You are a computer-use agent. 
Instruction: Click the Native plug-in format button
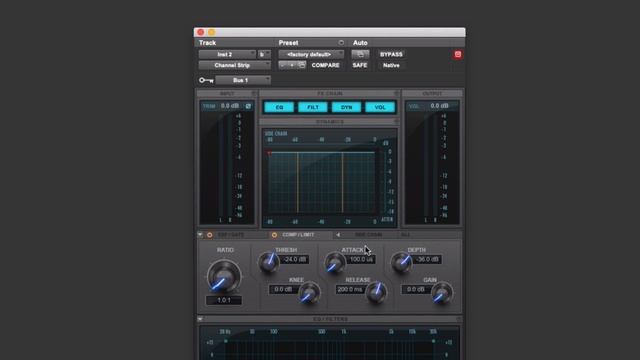coord(391,65)
